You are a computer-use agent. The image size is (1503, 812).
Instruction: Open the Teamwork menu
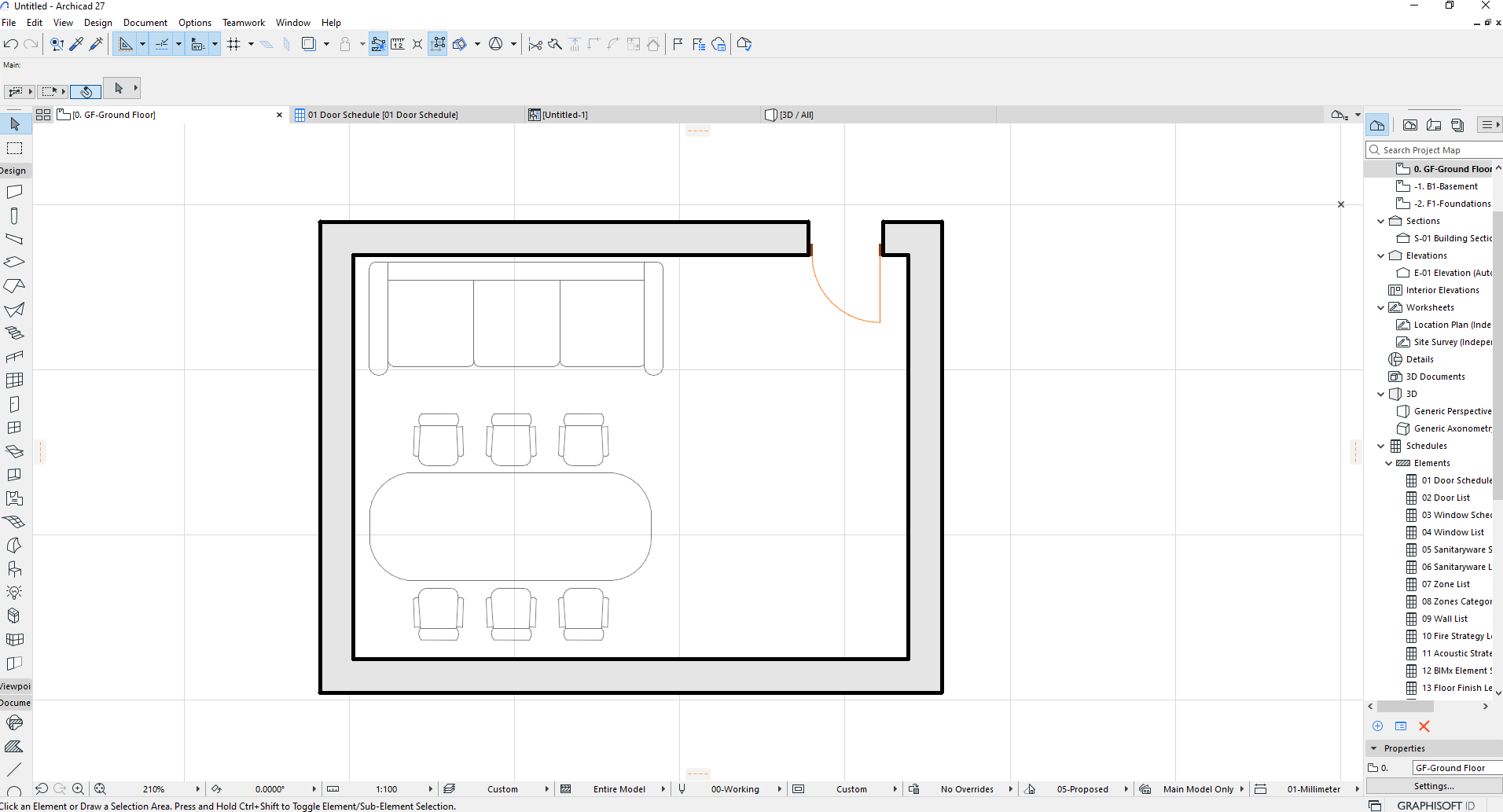click(x=244, y=23)
